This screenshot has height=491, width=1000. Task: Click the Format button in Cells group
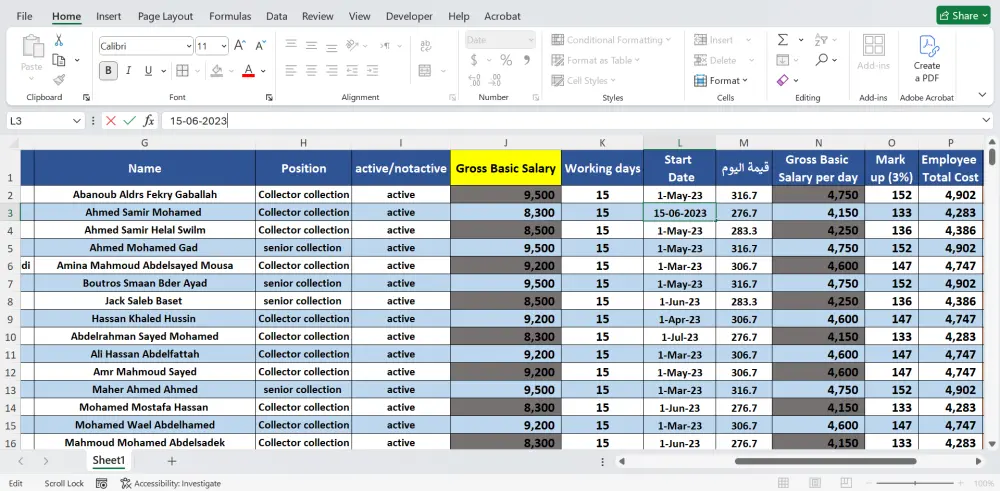[721, 81]
